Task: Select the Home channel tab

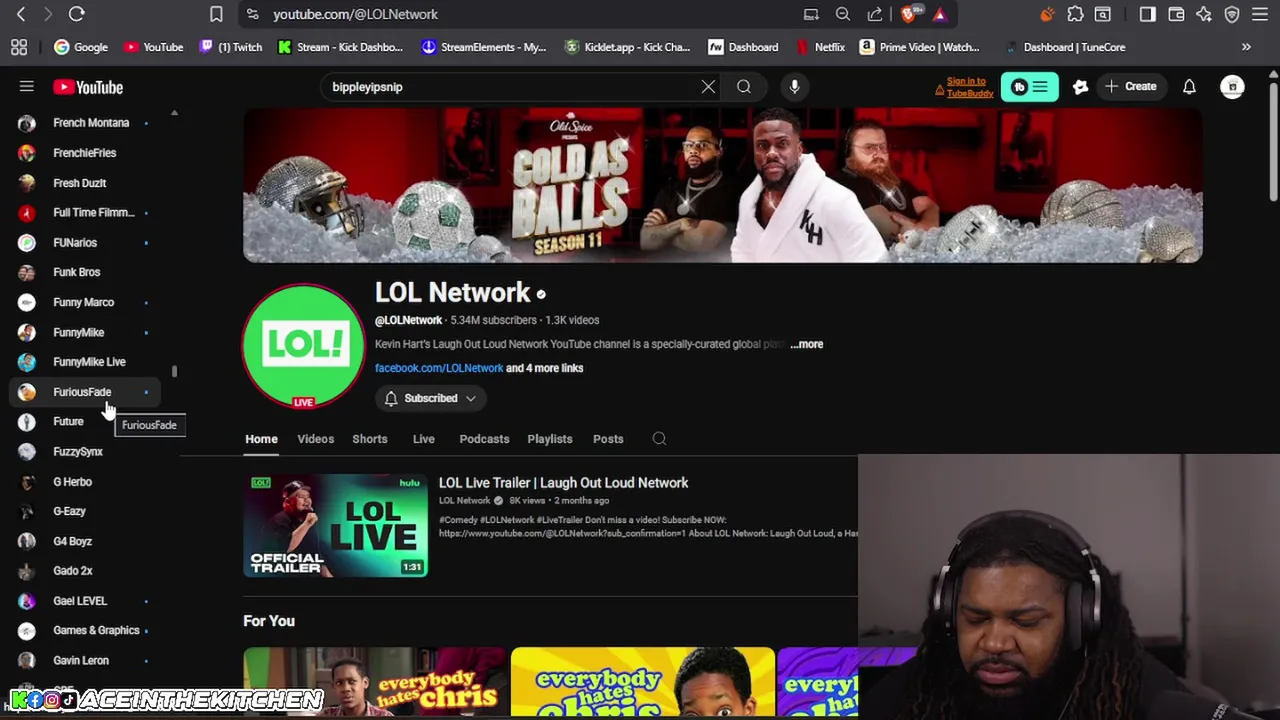Action: pos(261,439)
